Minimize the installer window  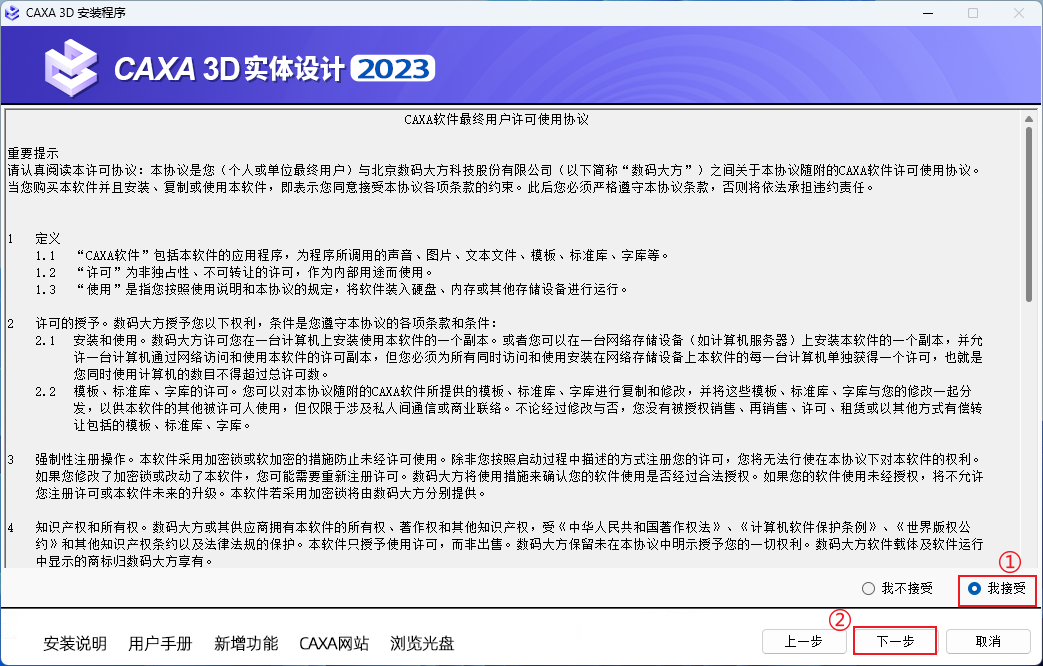(x=929, y=13)
